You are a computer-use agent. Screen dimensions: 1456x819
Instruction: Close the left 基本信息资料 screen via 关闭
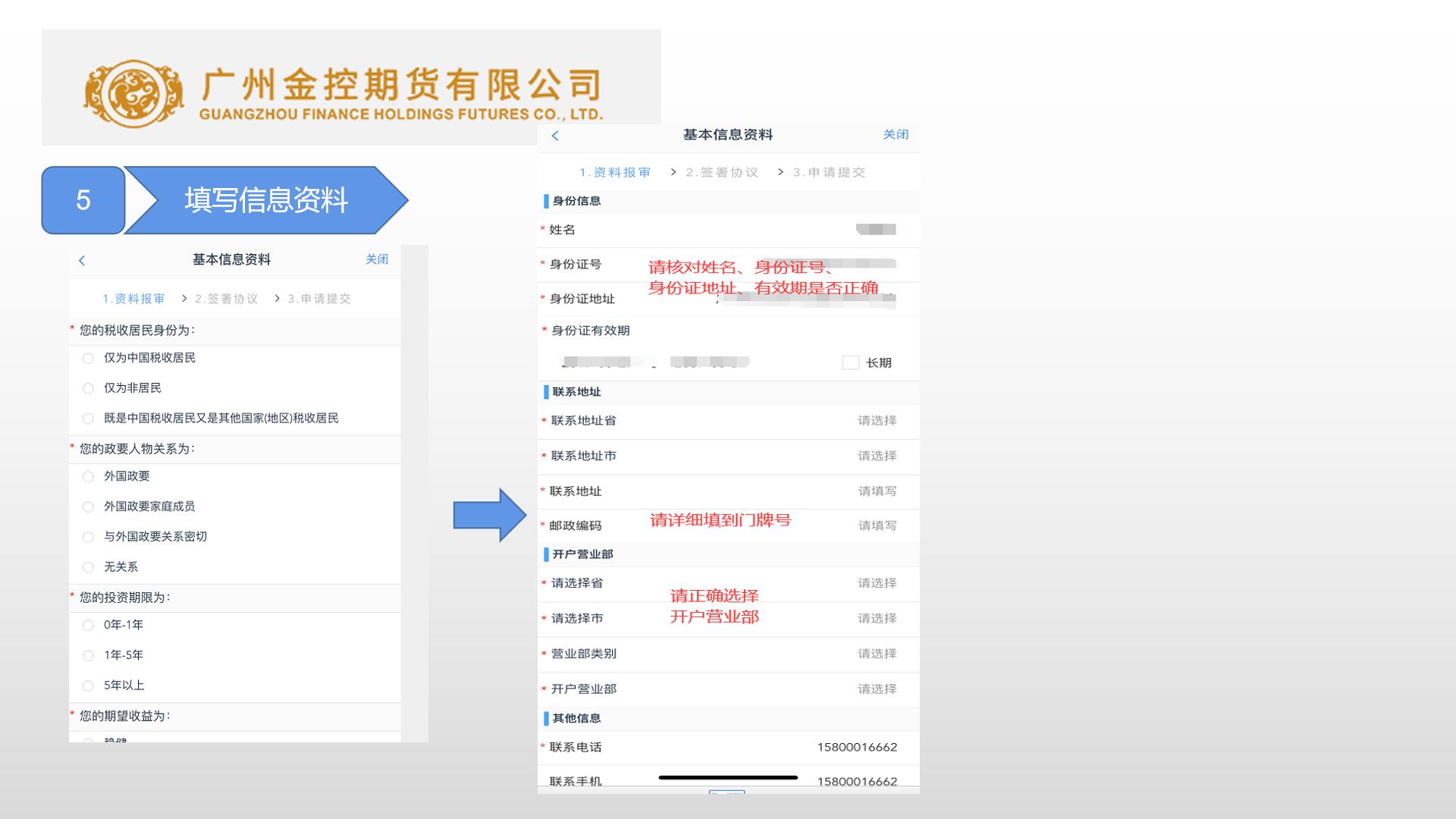(377, 259)
